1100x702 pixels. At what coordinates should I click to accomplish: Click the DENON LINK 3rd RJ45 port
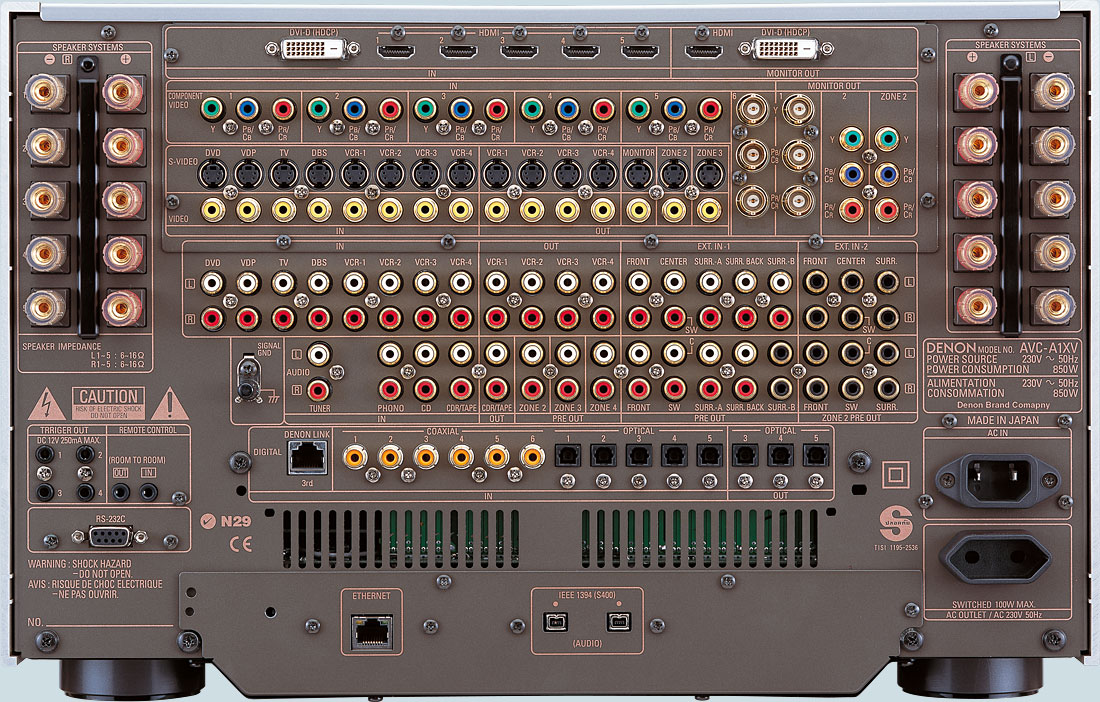click(307, 459)
